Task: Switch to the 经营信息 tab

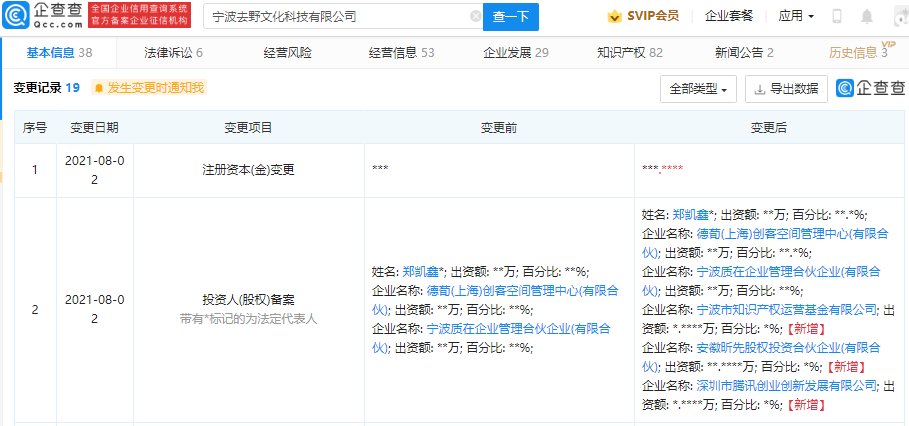Action: [x=401, y=53]
